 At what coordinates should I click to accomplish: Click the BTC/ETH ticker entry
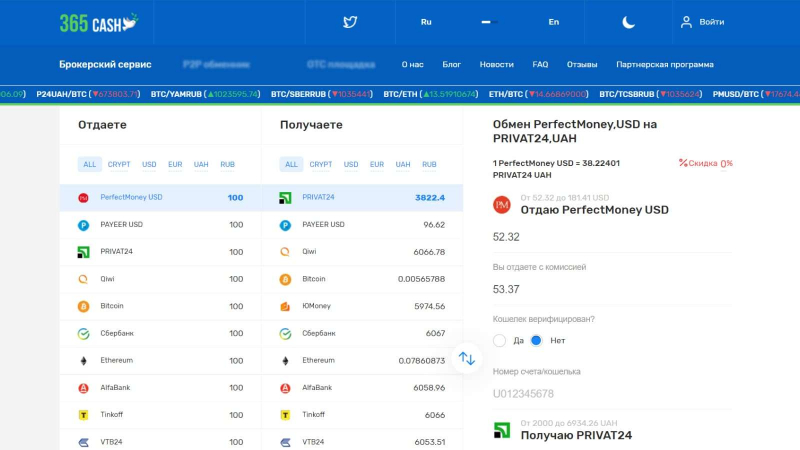tap(431, 94)
